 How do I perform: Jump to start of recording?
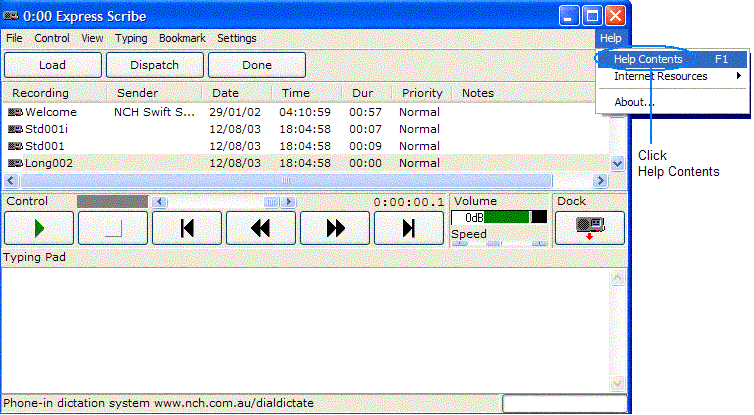click(x=187, y=228)
